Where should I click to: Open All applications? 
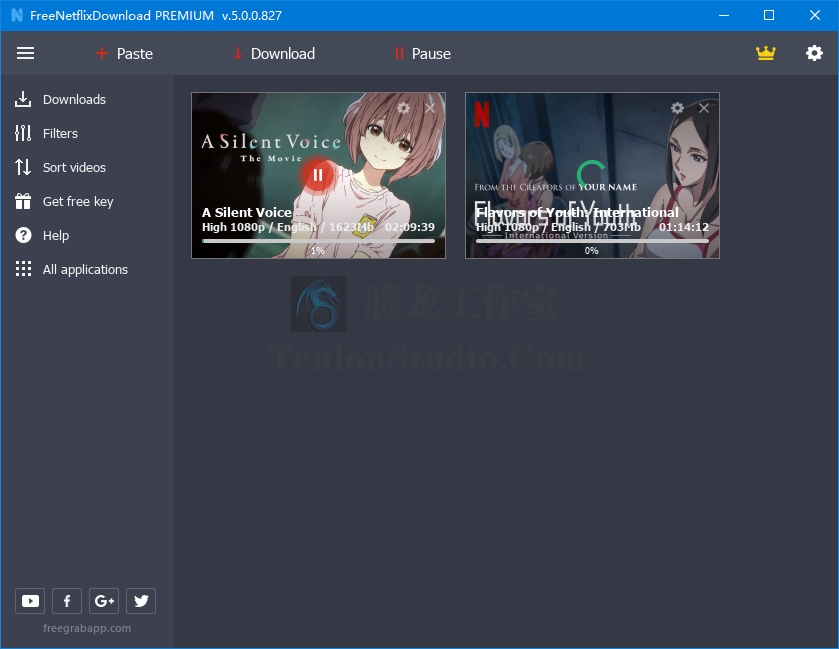pos(86,270)
